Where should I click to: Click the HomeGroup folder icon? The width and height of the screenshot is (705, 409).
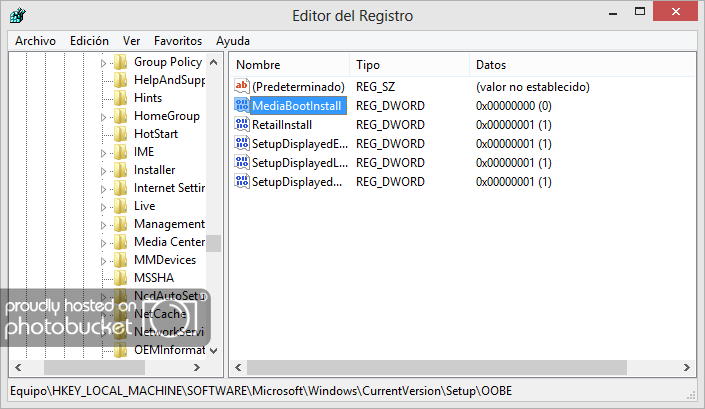[120, 116]
